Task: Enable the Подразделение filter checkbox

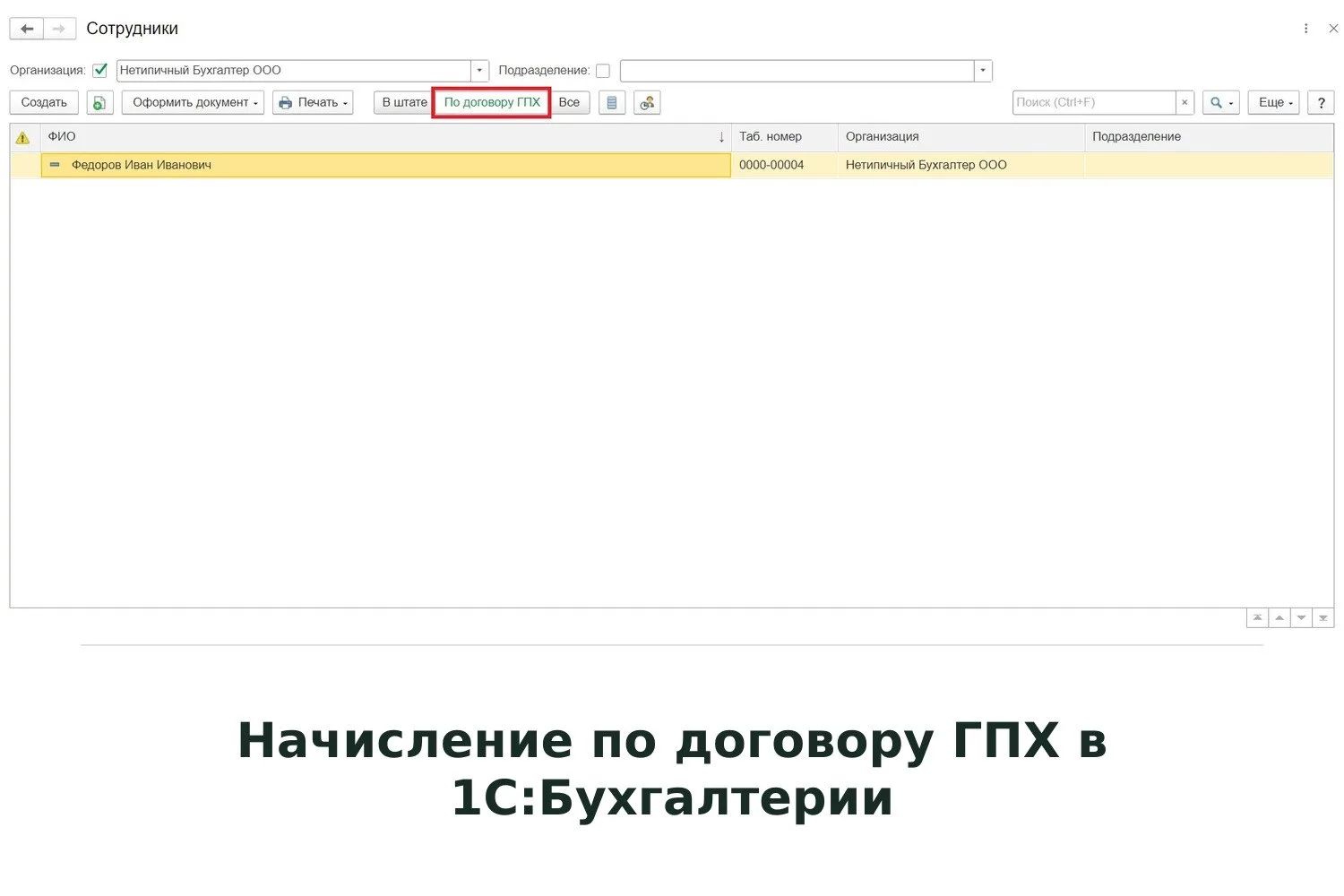Action: coord(603,71)
